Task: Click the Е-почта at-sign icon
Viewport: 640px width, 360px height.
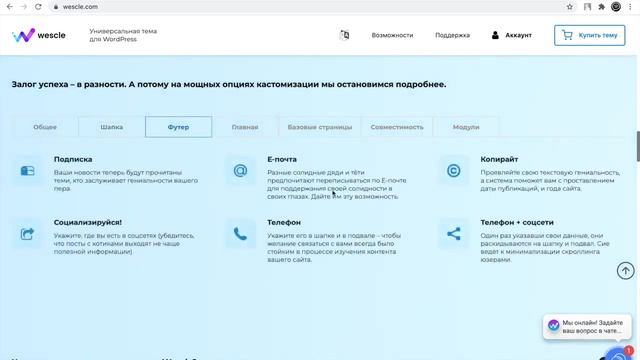Action: [x=240, y=171]
